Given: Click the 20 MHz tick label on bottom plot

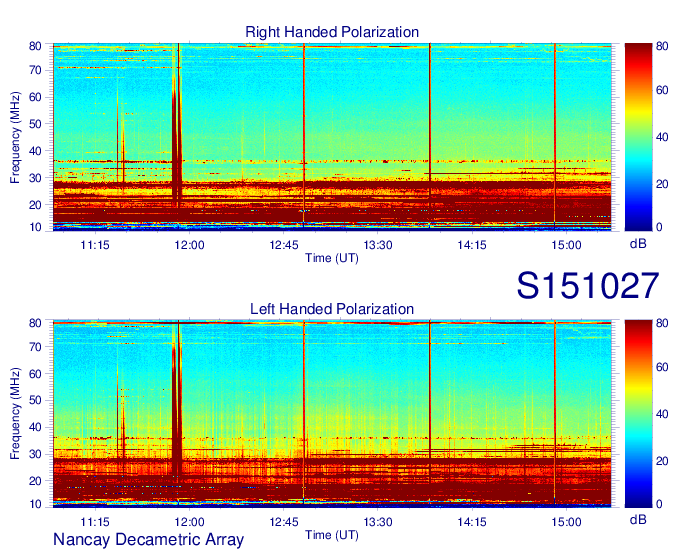Looking at the screenshot, I should tap(35, 481).
